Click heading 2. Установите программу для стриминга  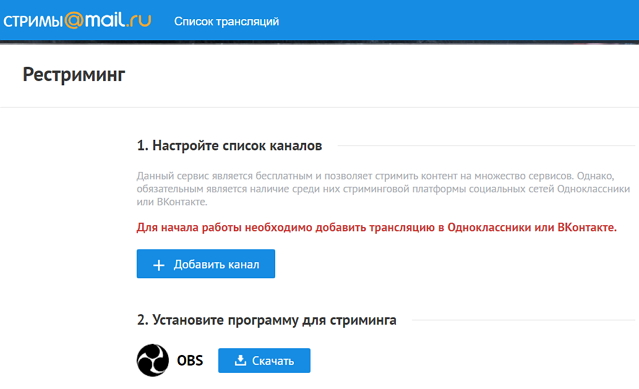(x=267, y=320)
